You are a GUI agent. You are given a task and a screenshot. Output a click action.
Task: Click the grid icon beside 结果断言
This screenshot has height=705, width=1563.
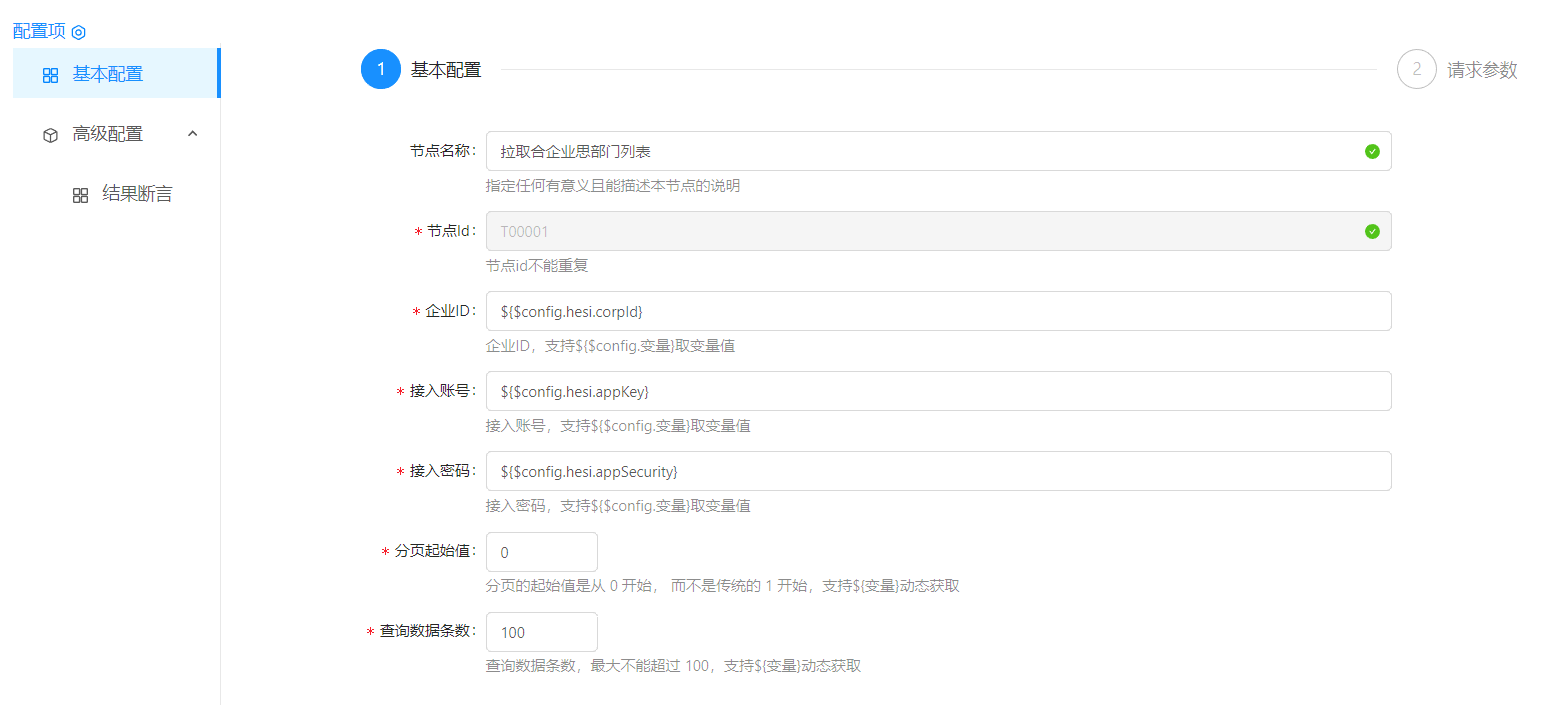tap(81, 195)
